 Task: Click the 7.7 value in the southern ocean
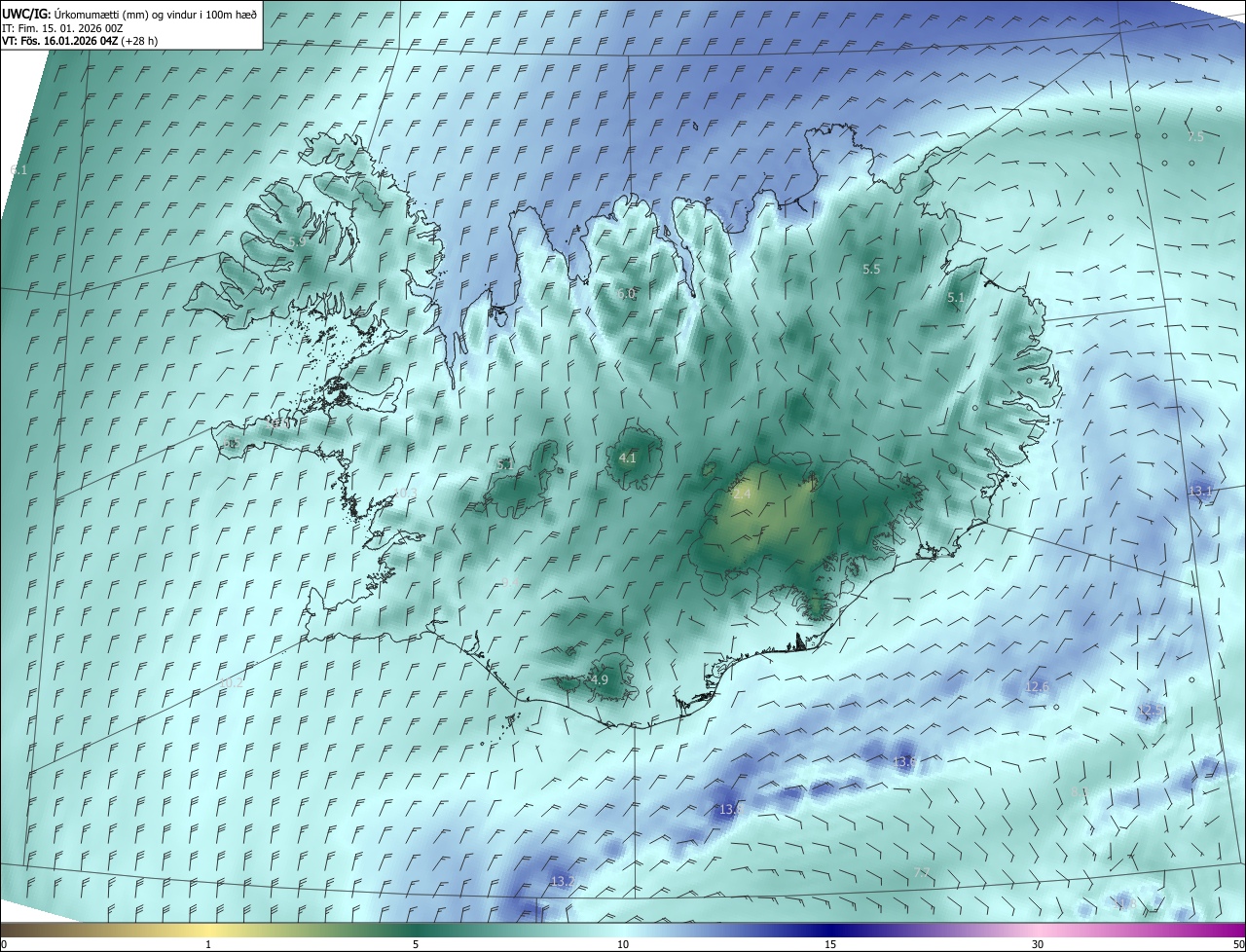pyautogui.click(x=922, y=872)
